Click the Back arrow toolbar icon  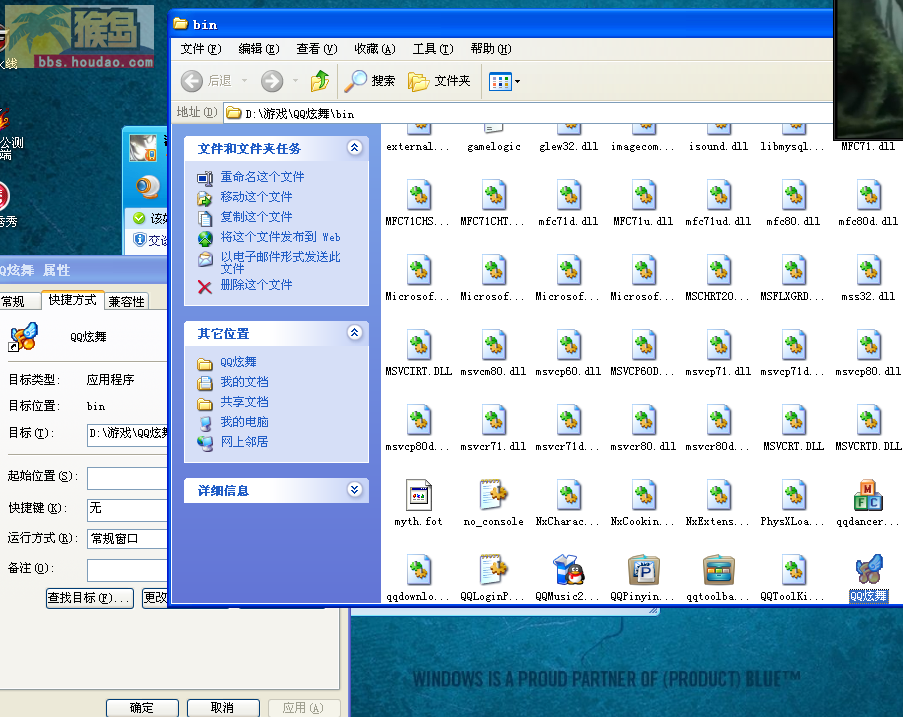pyautogui.click(x=192, y=81)
